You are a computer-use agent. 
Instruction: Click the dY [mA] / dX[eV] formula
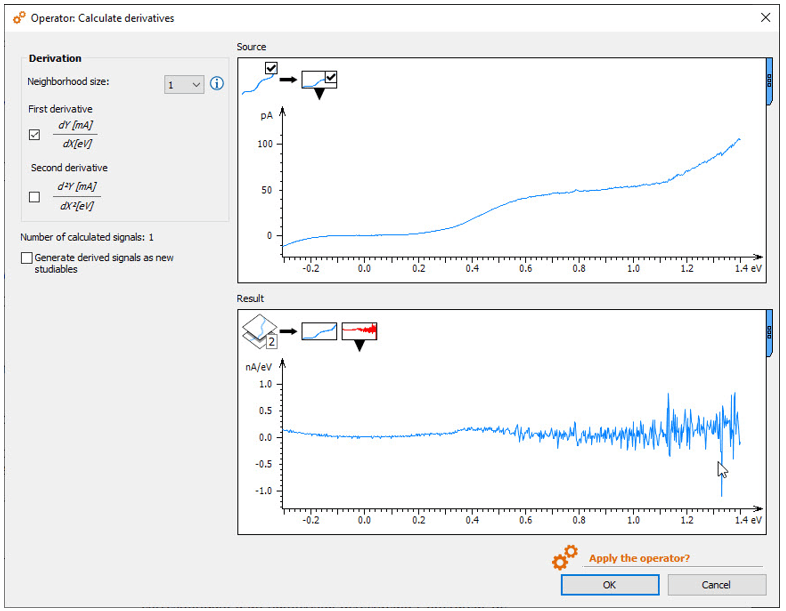(76, 134)
